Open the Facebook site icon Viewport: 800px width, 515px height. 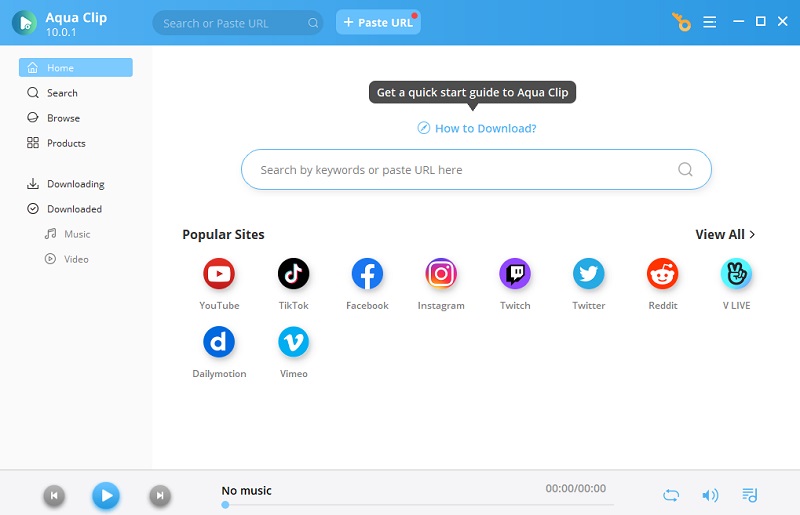[367, 274]
